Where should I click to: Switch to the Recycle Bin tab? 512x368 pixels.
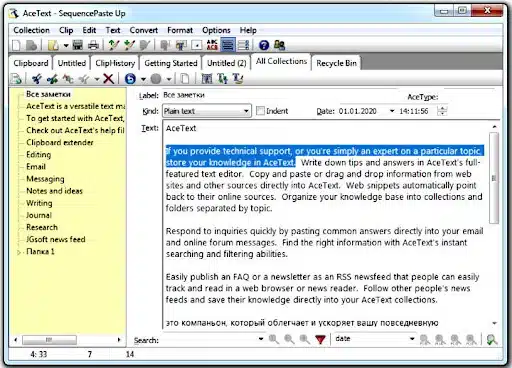click(336, 63)
